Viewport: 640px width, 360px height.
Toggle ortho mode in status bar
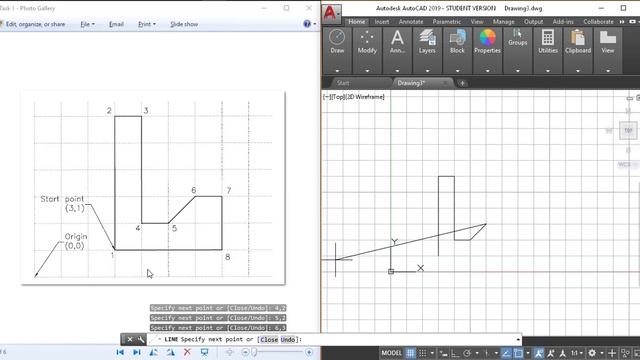[455, 353]
